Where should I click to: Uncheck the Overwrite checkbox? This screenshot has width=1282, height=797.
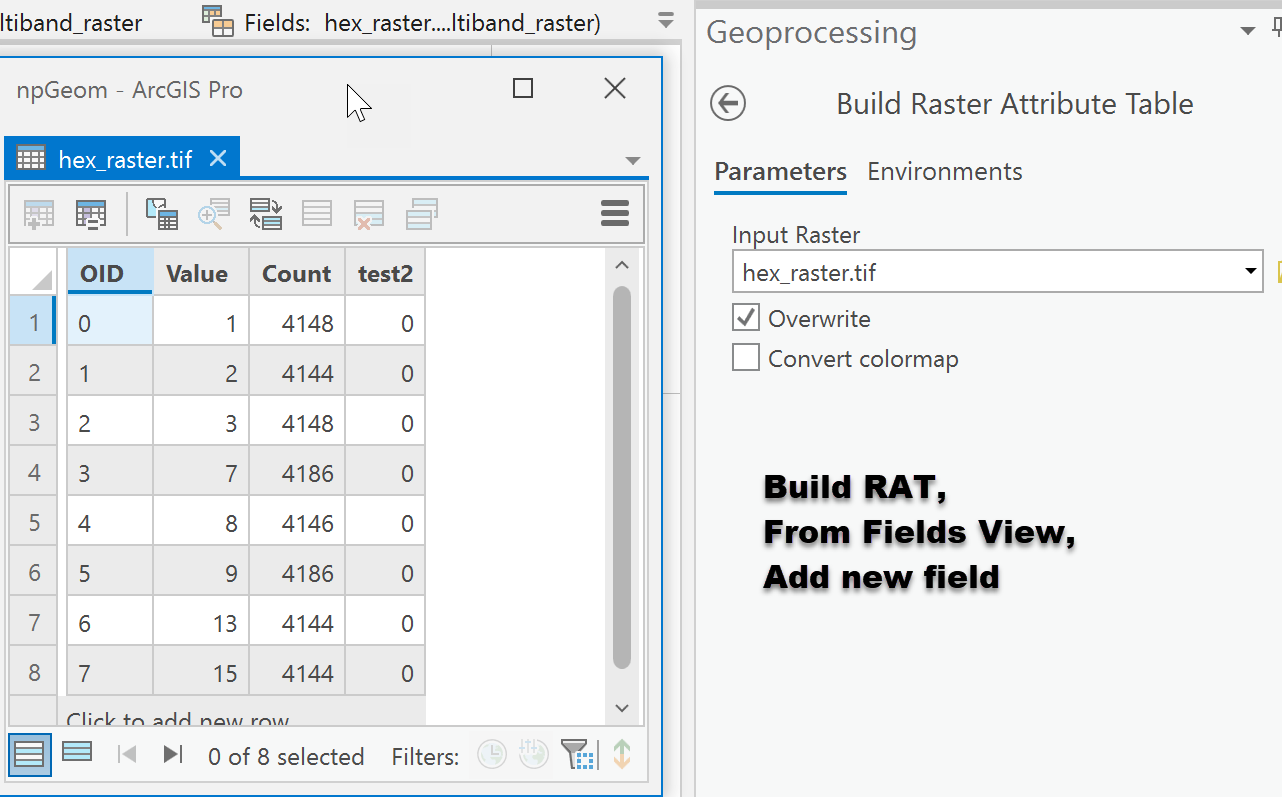(x=746, y=319)
